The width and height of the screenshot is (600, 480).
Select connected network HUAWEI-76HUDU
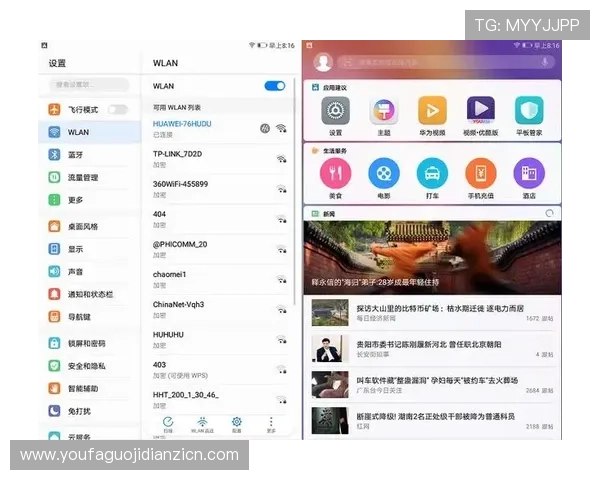coord(218,129)
